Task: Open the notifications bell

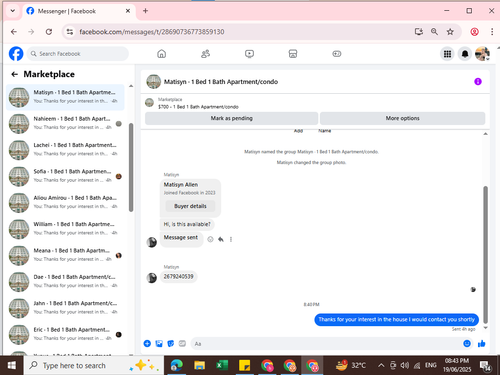Action: 465,54
